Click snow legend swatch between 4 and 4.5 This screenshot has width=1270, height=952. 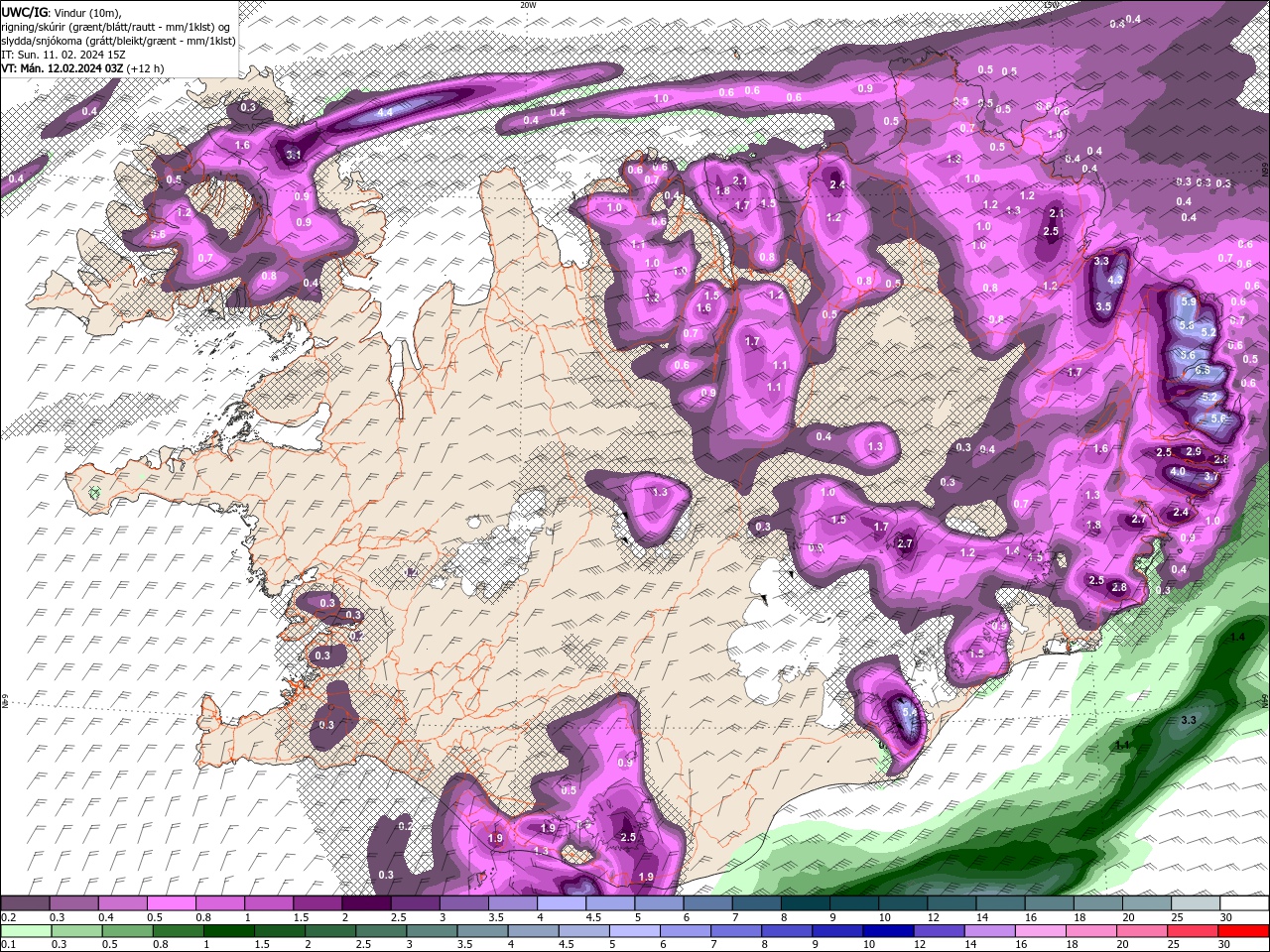coord(561,903)
